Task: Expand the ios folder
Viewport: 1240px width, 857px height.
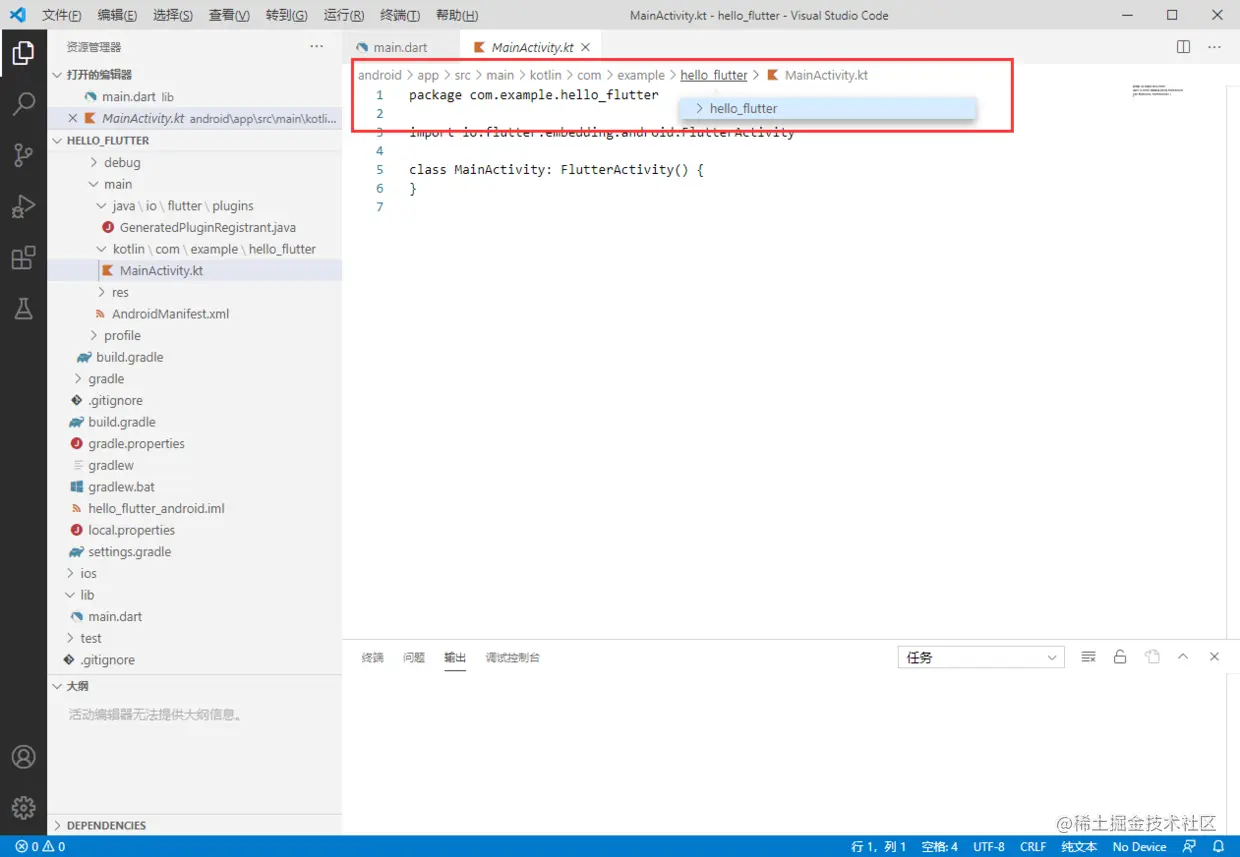Action: [89, 573]
